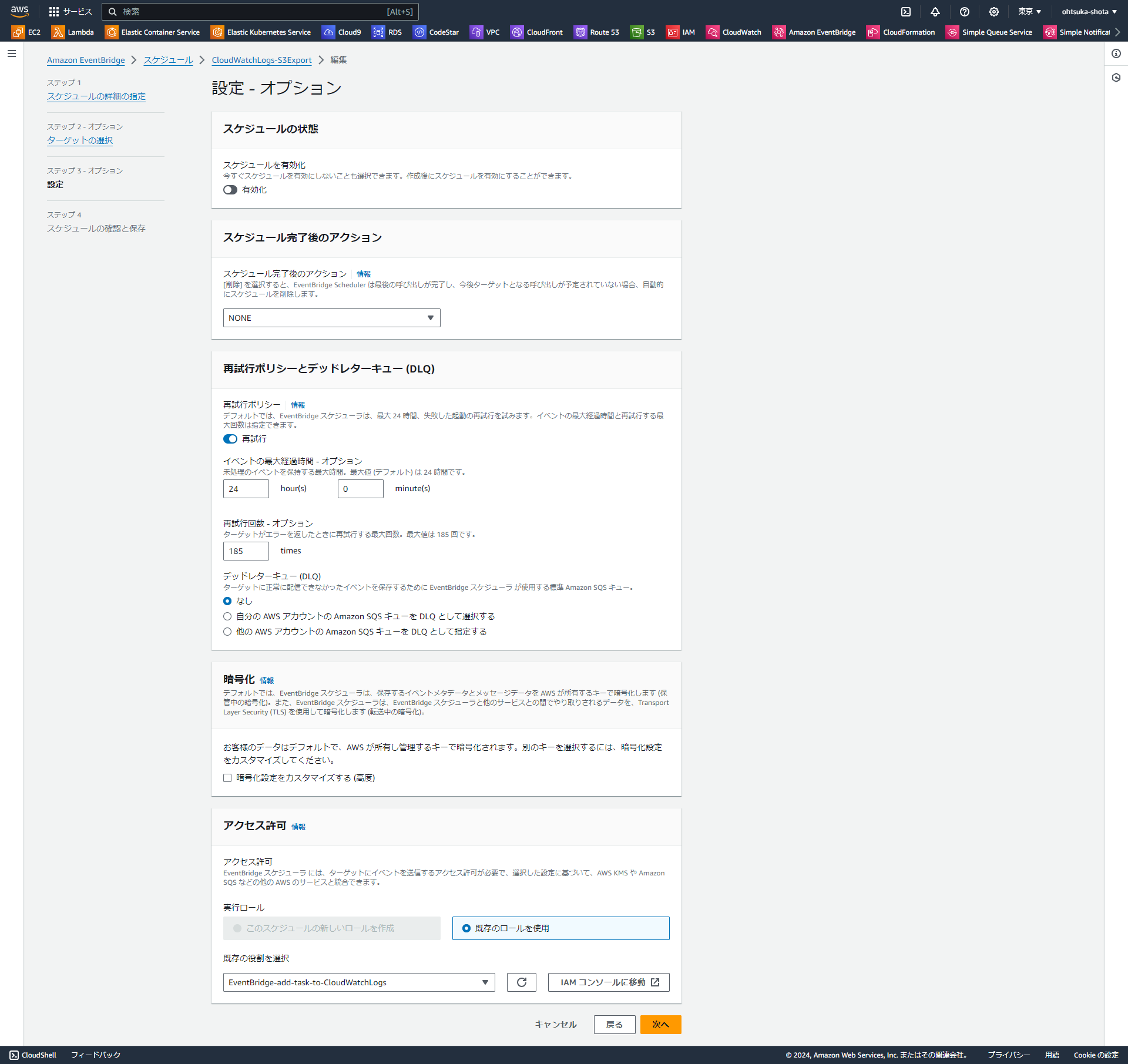1128x1064 pixels.
Task: Enable the 有効化 schedule toggle
Action: pyautogui.click(x=230, y=190)
